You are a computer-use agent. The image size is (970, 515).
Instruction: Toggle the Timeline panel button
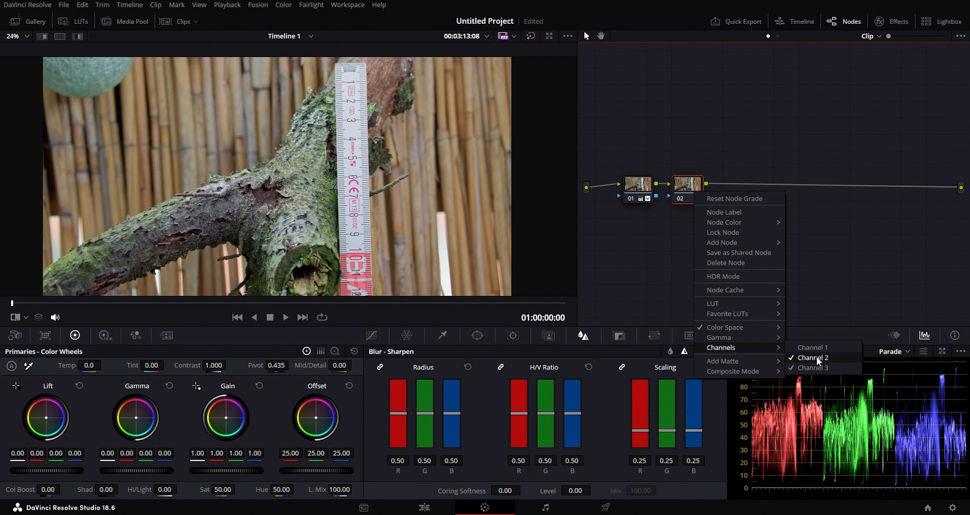[x=794, y=21]
